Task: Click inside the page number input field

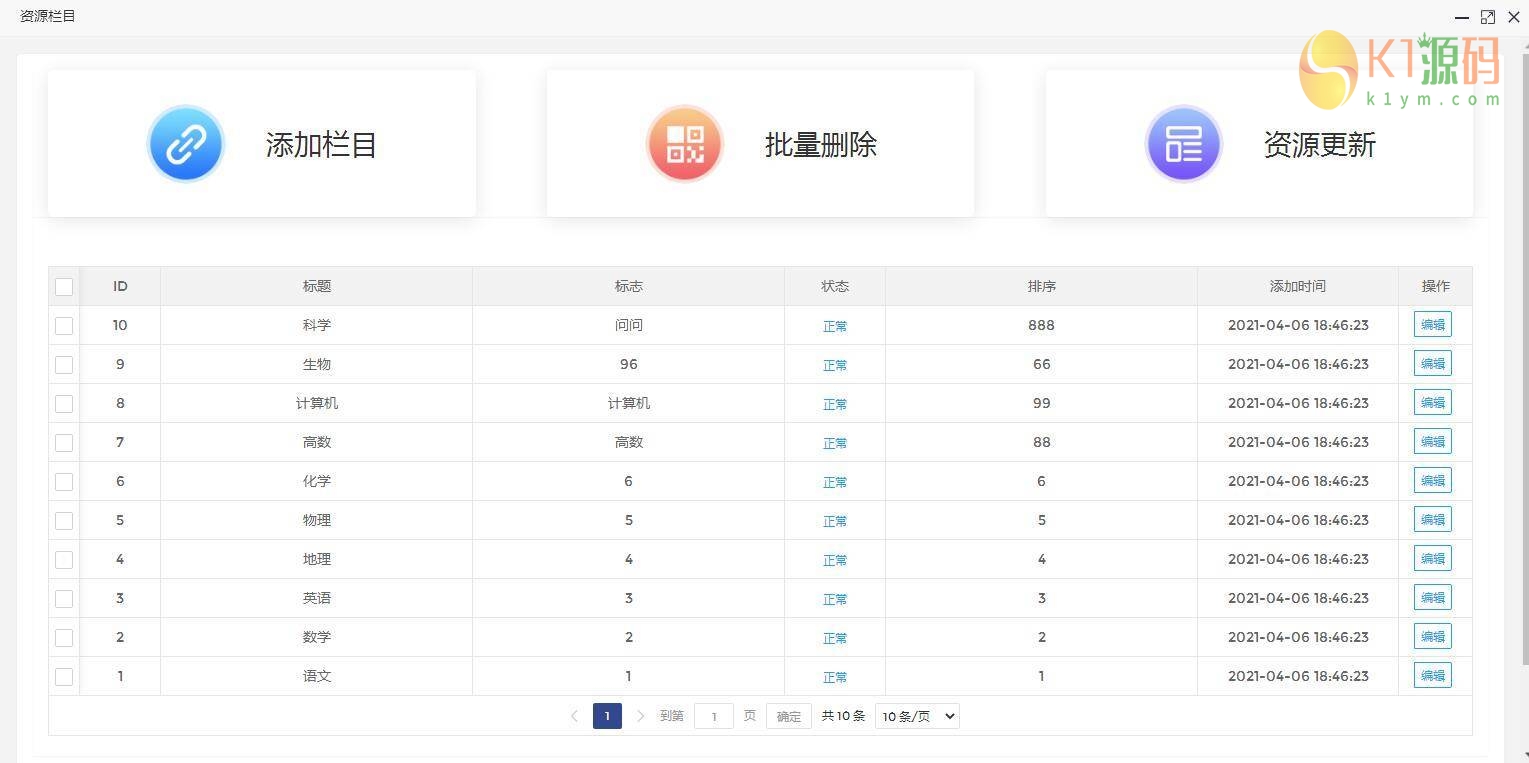Action: 713,716
